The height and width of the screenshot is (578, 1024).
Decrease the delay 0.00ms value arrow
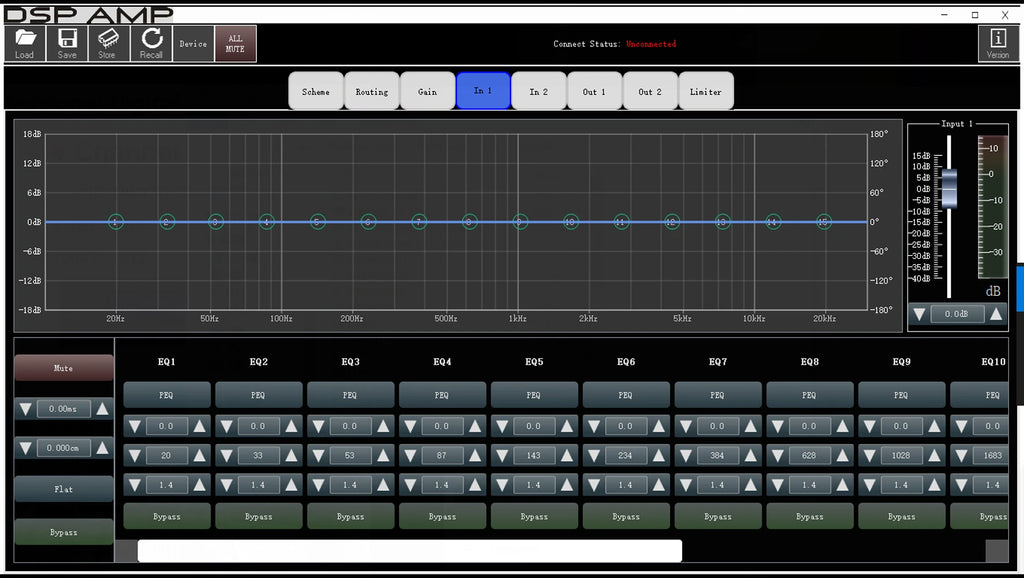tap(25, 409)
